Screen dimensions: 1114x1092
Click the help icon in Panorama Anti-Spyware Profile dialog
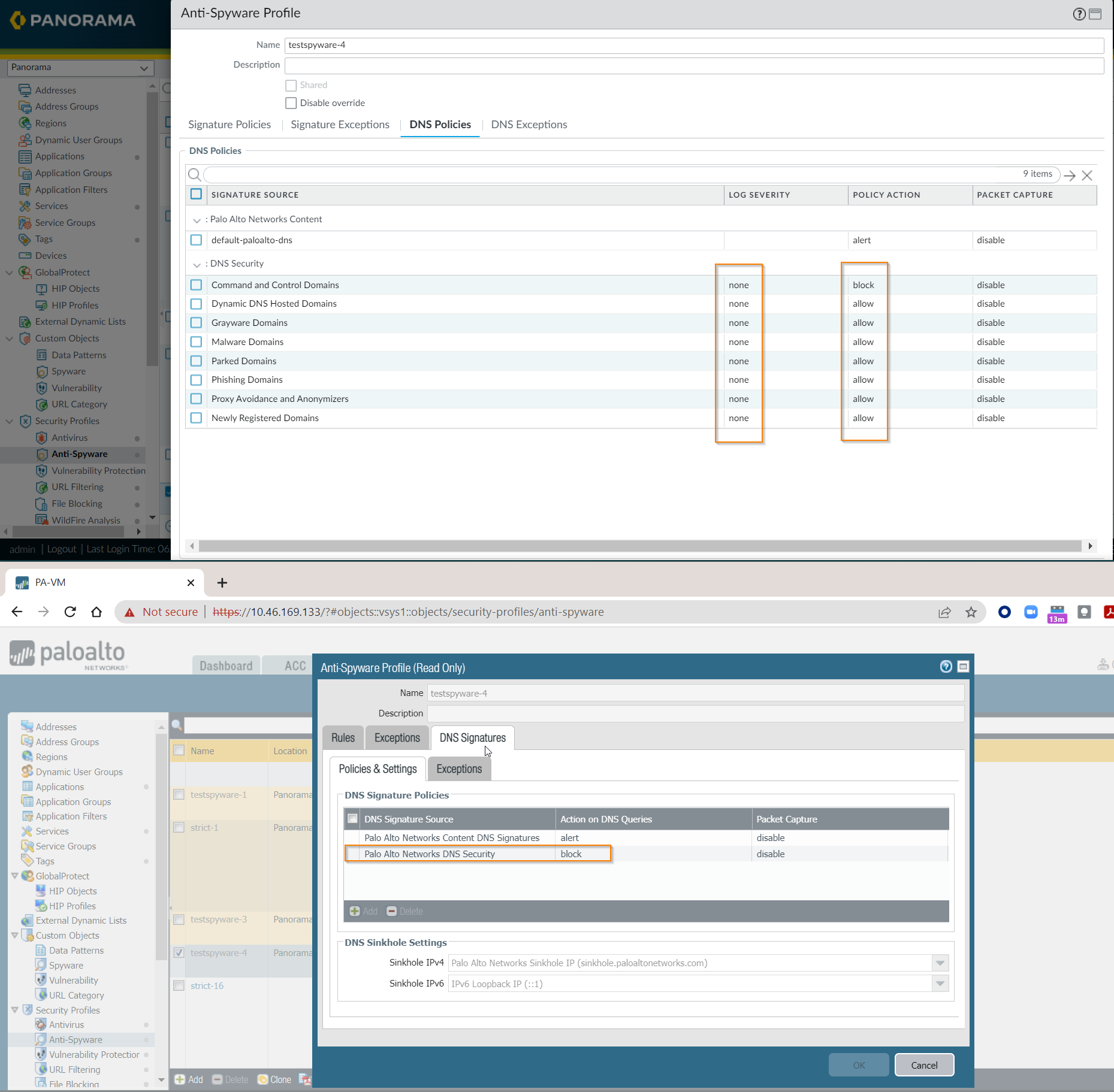tap(1079, 14)
